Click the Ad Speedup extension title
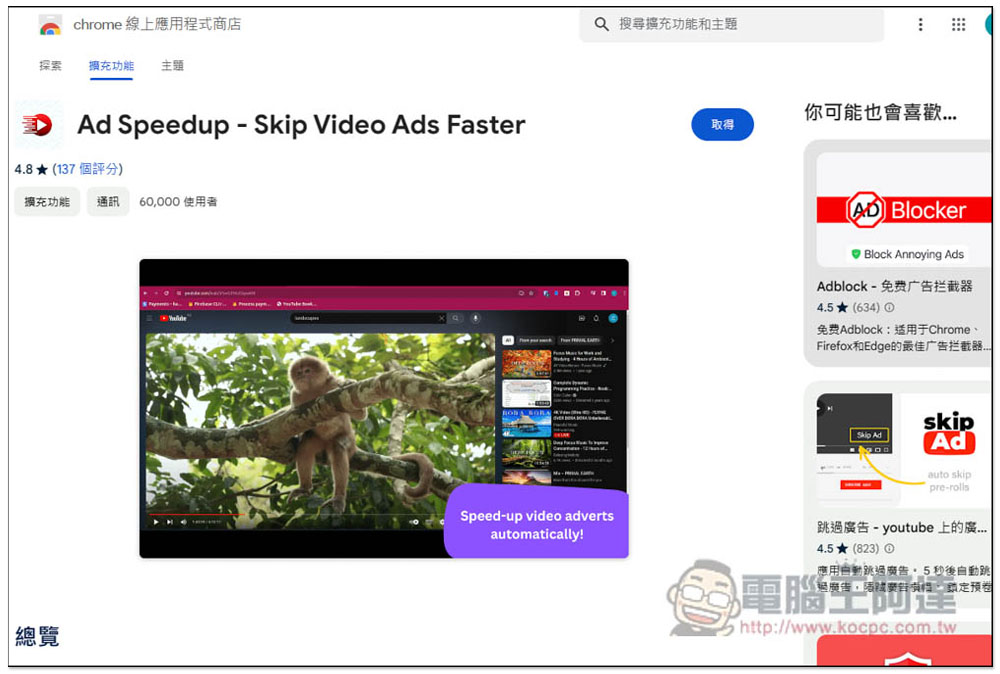The width and height of the screenshot is (1000, 674). 301,124
